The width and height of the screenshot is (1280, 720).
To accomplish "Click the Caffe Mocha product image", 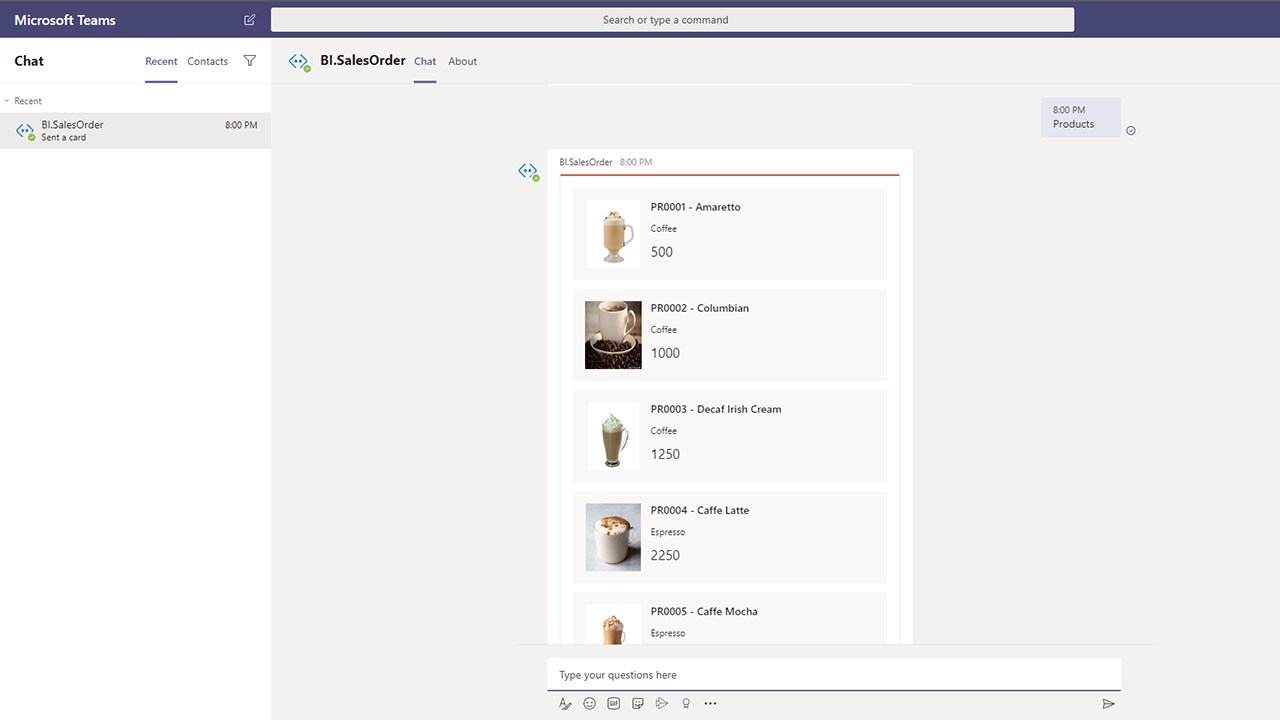I will point(613,624).
